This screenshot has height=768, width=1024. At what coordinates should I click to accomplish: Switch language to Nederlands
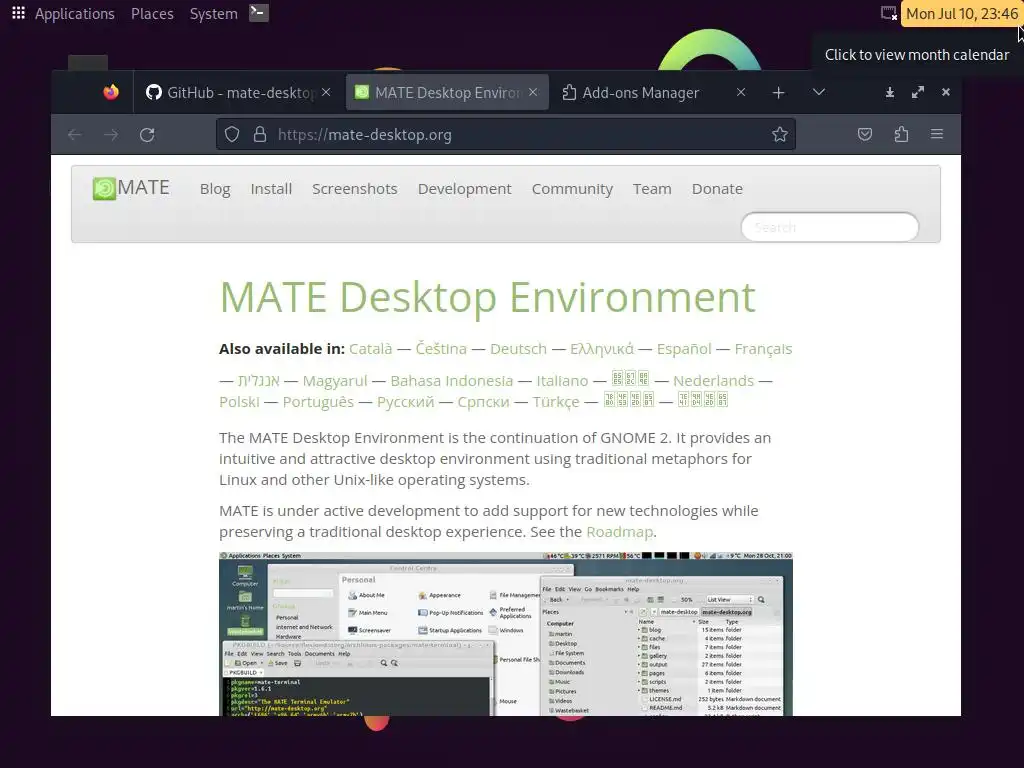pos(713,381)
